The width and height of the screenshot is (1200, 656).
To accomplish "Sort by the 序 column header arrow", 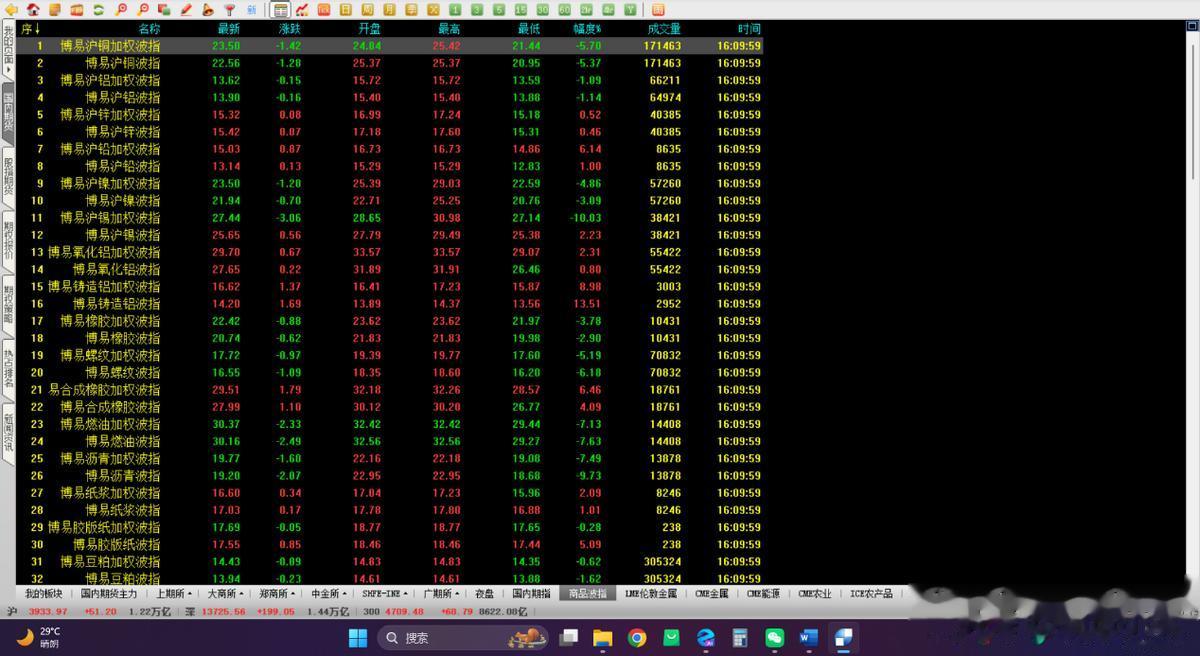I will (37, 29).
